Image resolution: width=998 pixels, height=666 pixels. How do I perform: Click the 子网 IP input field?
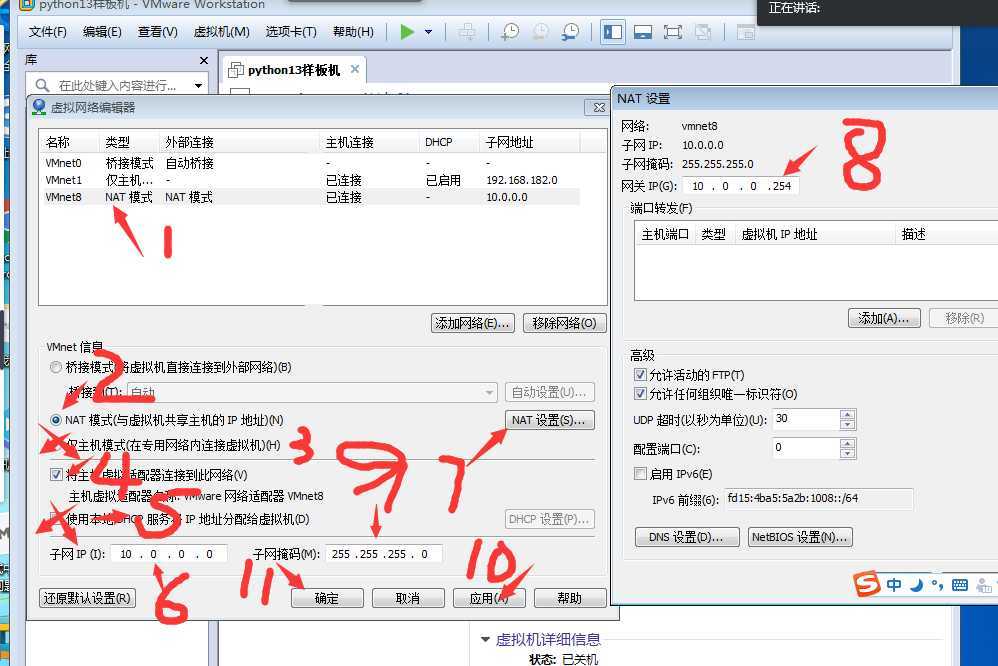pyautogui.click(x=169, y=554)
